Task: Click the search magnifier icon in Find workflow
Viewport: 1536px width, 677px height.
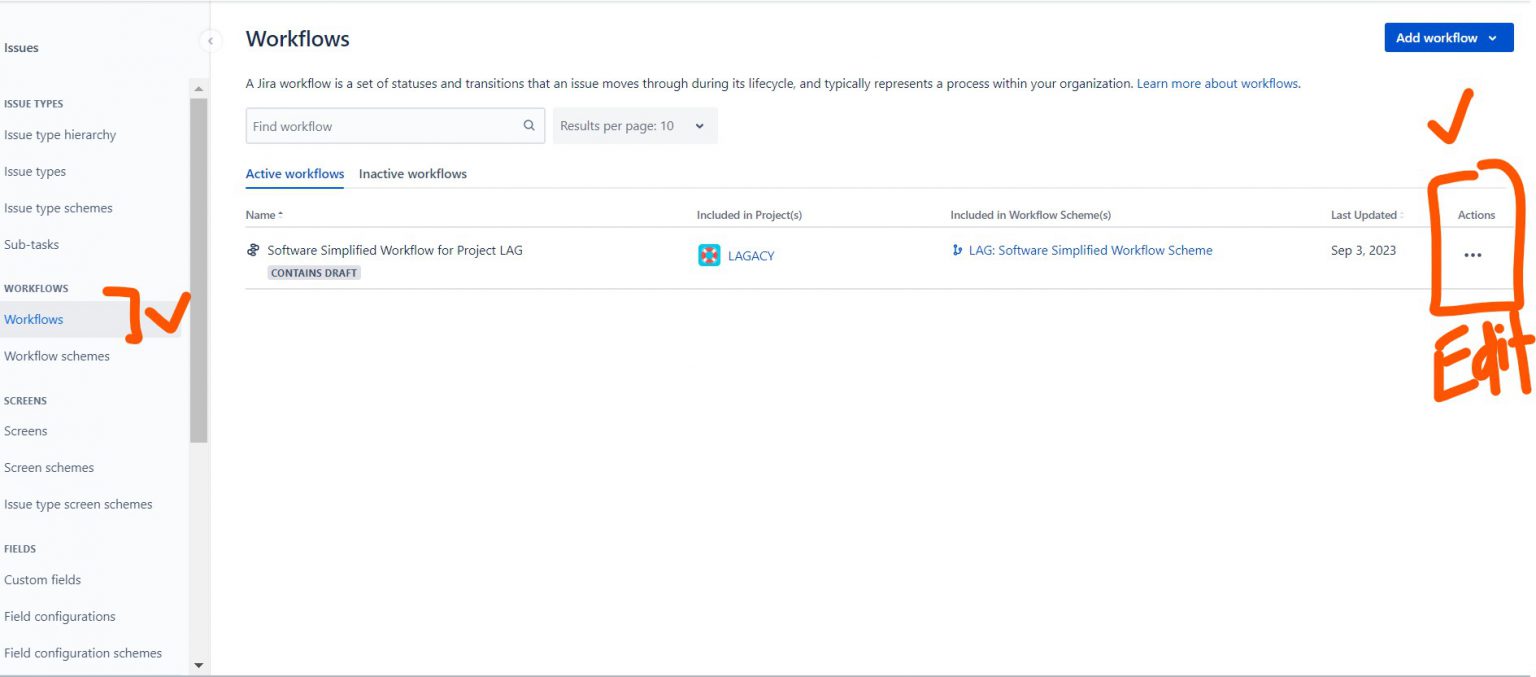Action: point(529,126)
